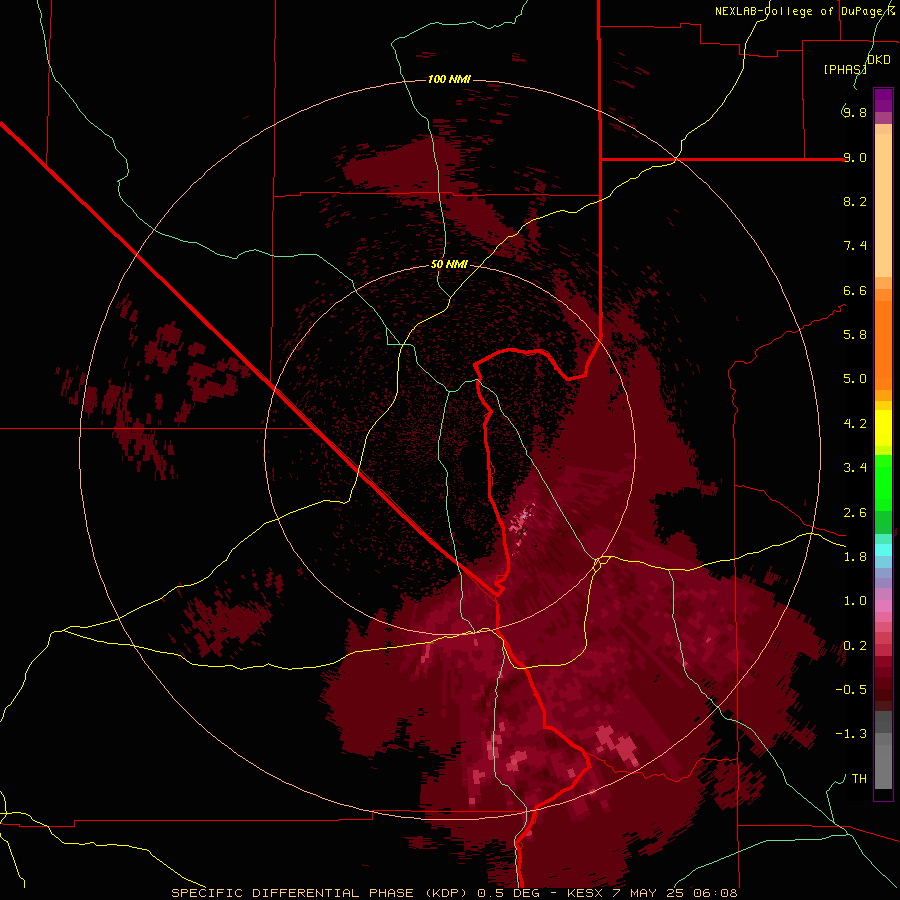900x900 pixels.
Task: Click the 5.0 value on color scale
Action: 855,379
